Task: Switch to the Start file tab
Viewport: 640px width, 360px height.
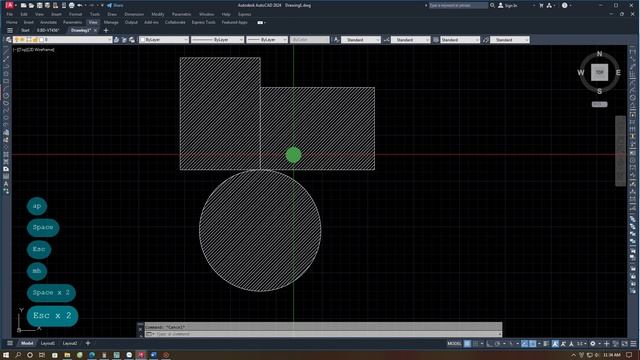Action: [25, 30]
